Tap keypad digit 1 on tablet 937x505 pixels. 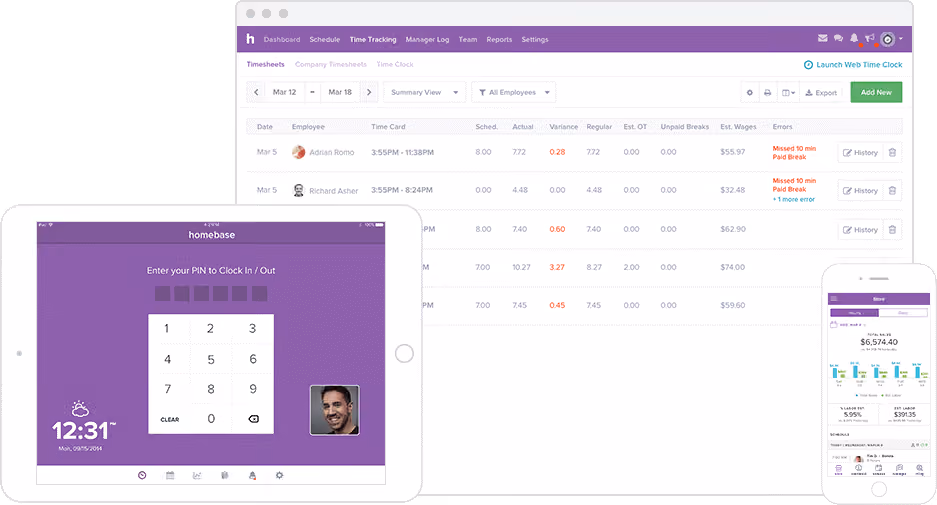tap(167, 328)
